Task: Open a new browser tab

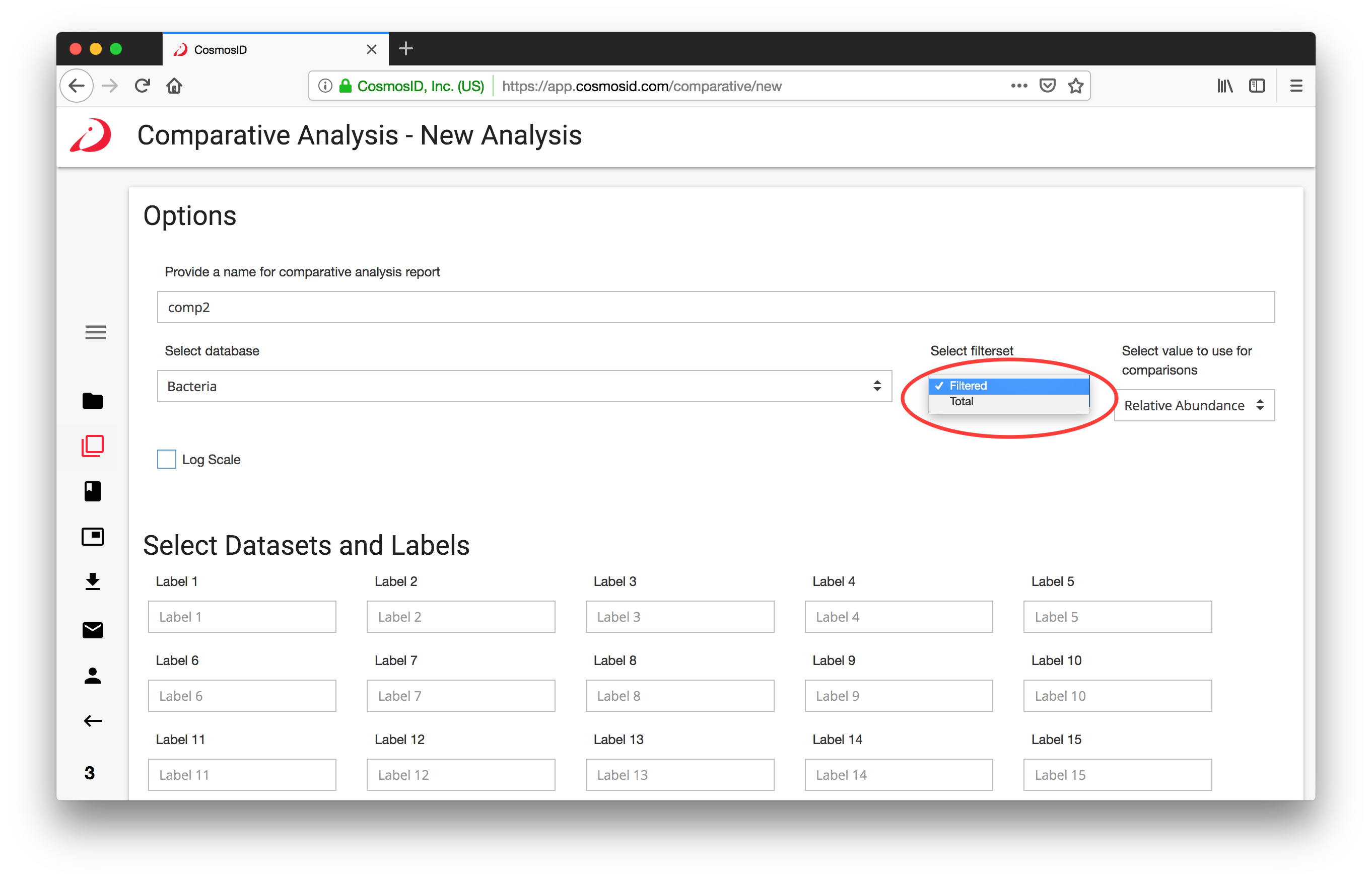Action: (406, 49)
